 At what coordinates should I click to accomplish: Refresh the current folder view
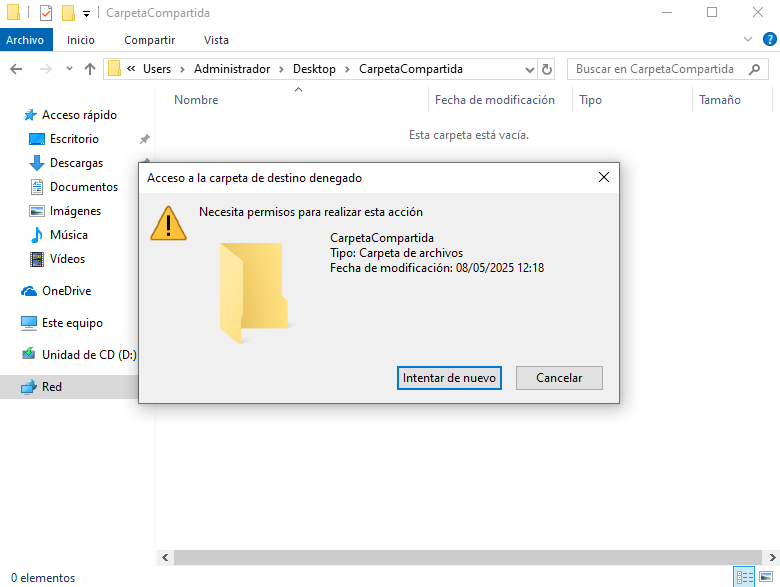point(547,69)
